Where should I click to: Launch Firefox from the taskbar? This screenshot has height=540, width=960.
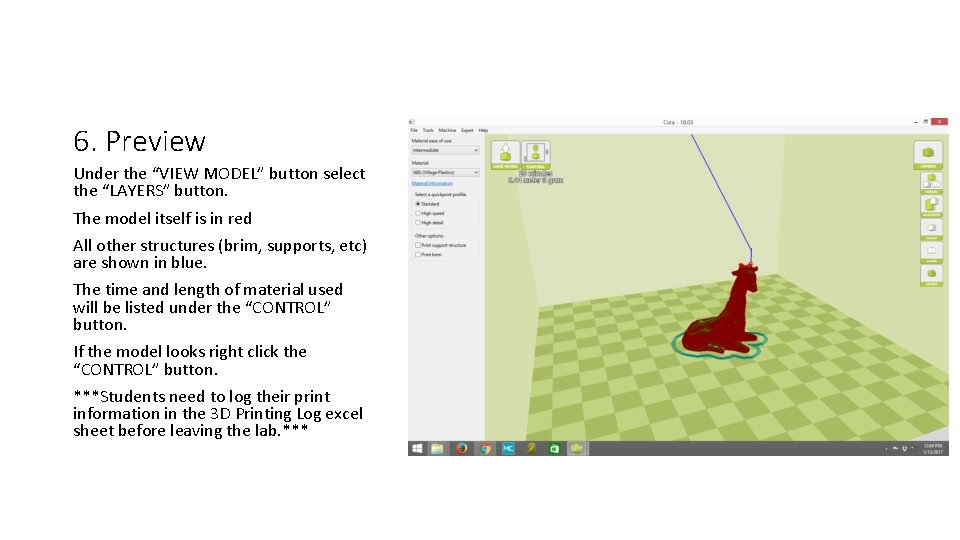[461, 449]
